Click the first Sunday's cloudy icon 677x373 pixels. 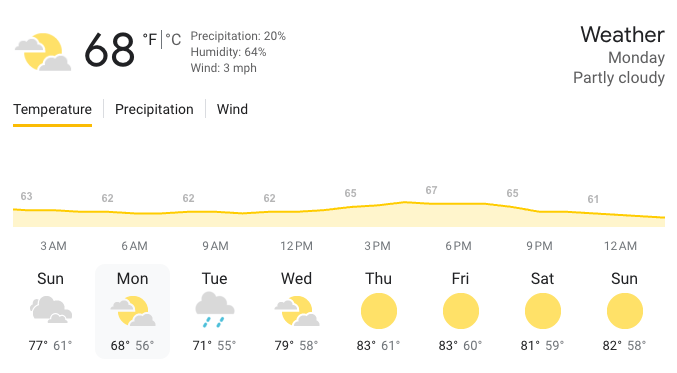pyautogui.click(x=51, y=310)
